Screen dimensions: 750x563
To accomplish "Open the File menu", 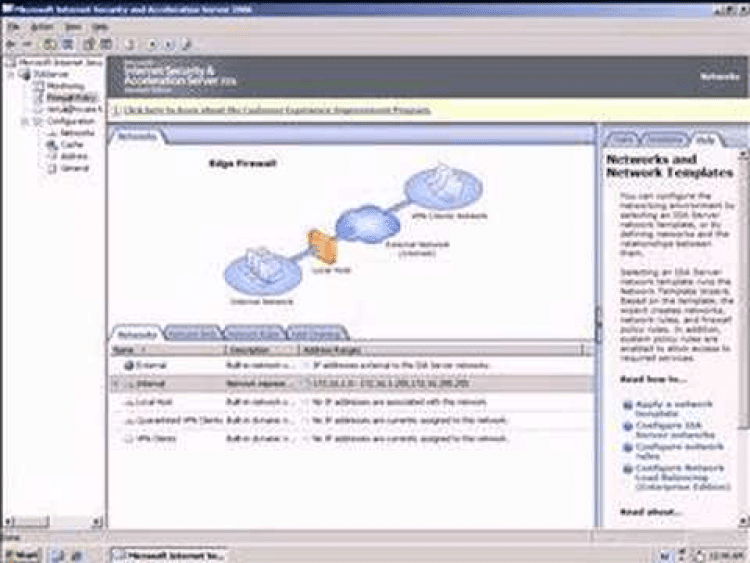I will pos(13,27).
